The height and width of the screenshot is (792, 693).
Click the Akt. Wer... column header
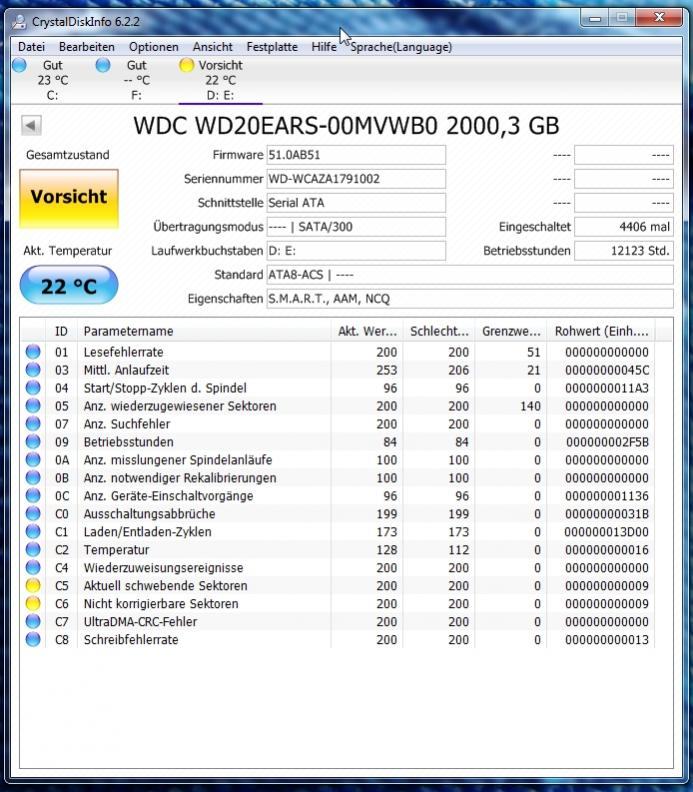click(367, 331)
